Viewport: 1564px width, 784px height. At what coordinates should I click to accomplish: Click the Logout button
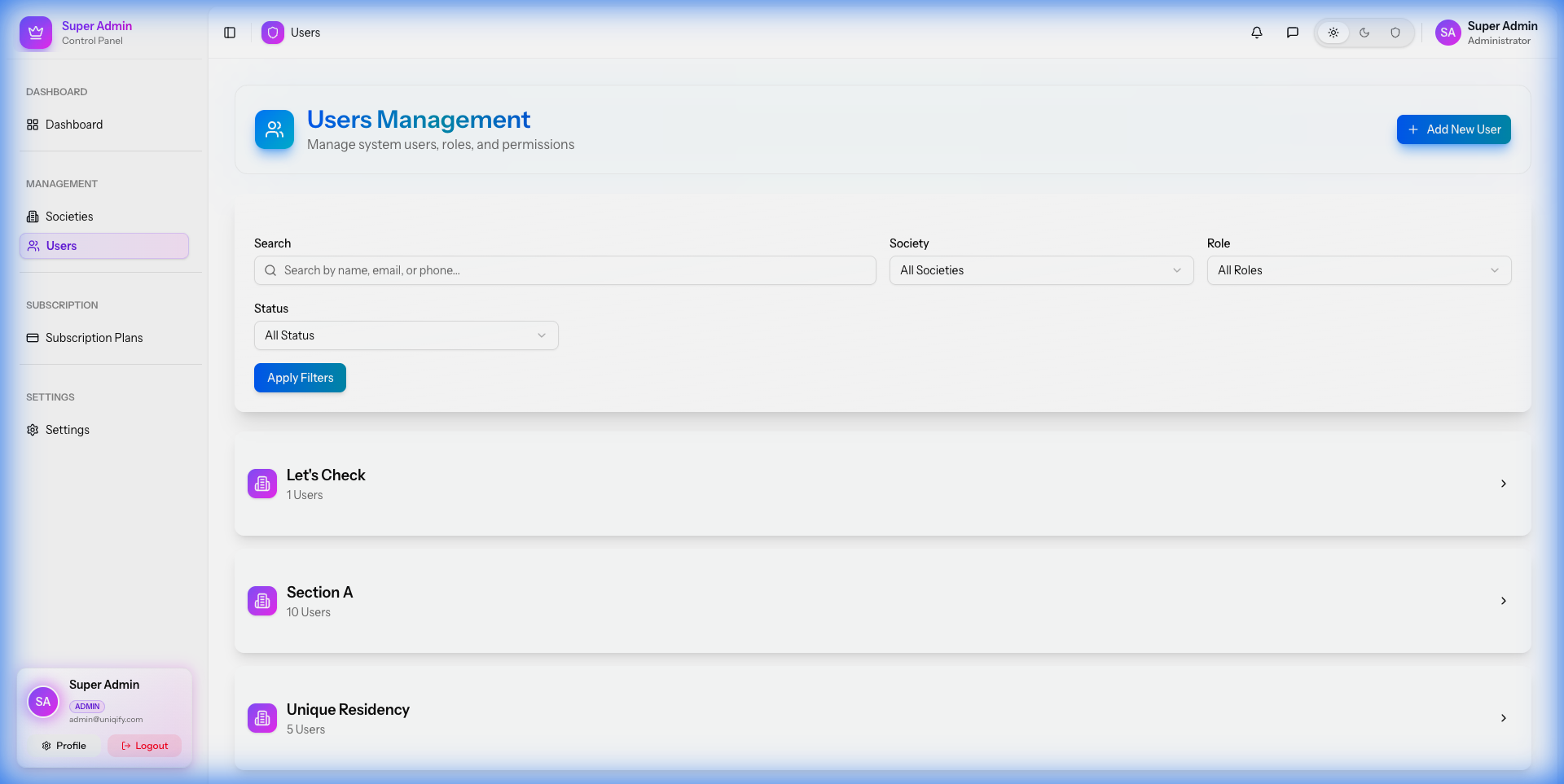pos(145,746)
